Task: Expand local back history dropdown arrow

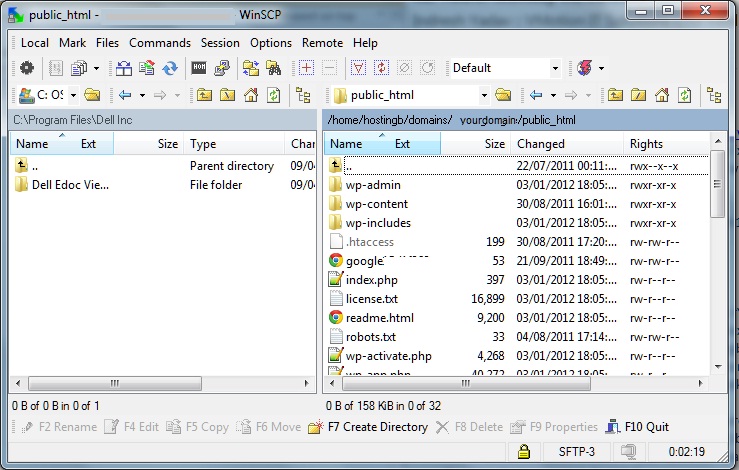Action: coord(142,95)
